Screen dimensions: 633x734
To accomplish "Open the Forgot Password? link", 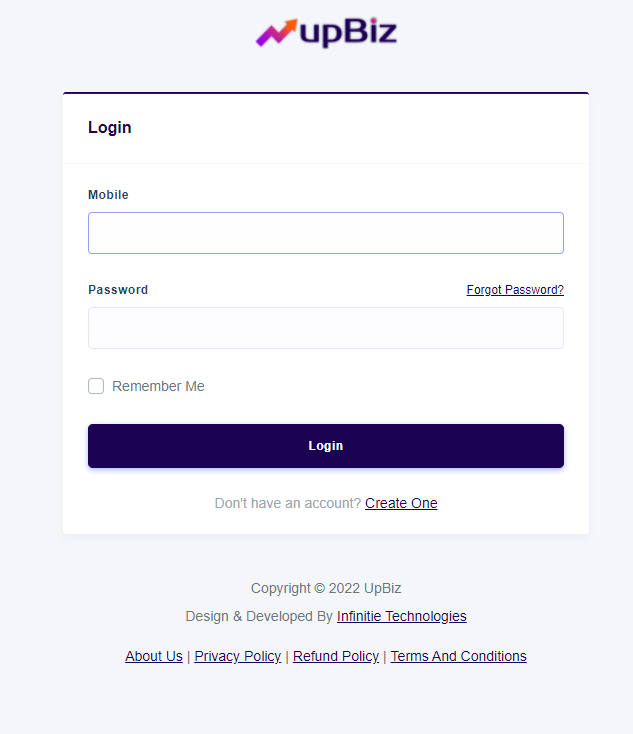I will click(515, 290).
